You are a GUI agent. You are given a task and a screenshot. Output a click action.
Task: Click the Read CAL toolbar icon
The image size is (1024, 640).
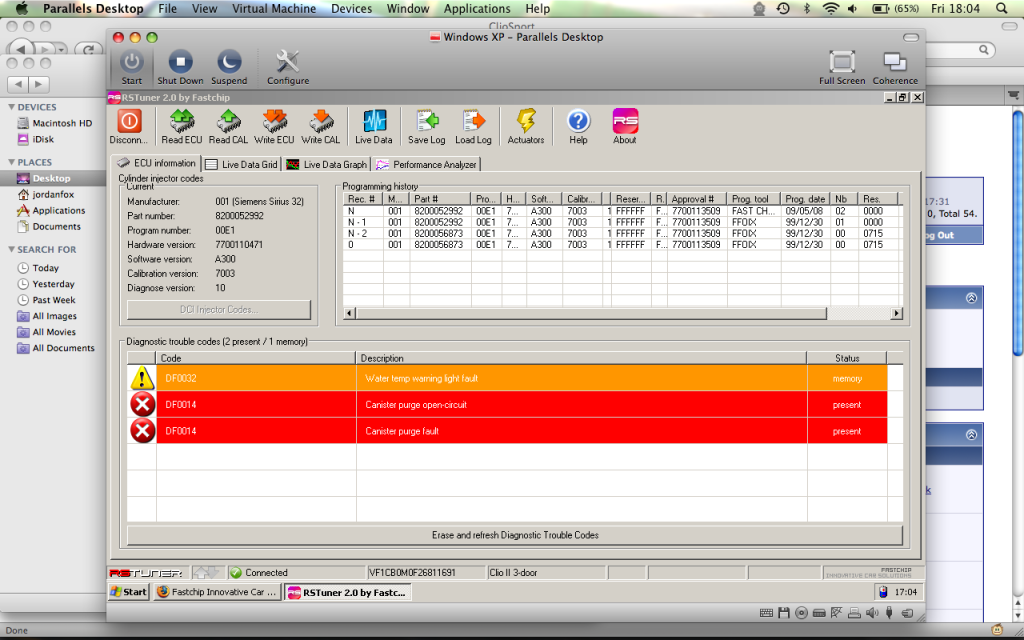tap(228, 121)
